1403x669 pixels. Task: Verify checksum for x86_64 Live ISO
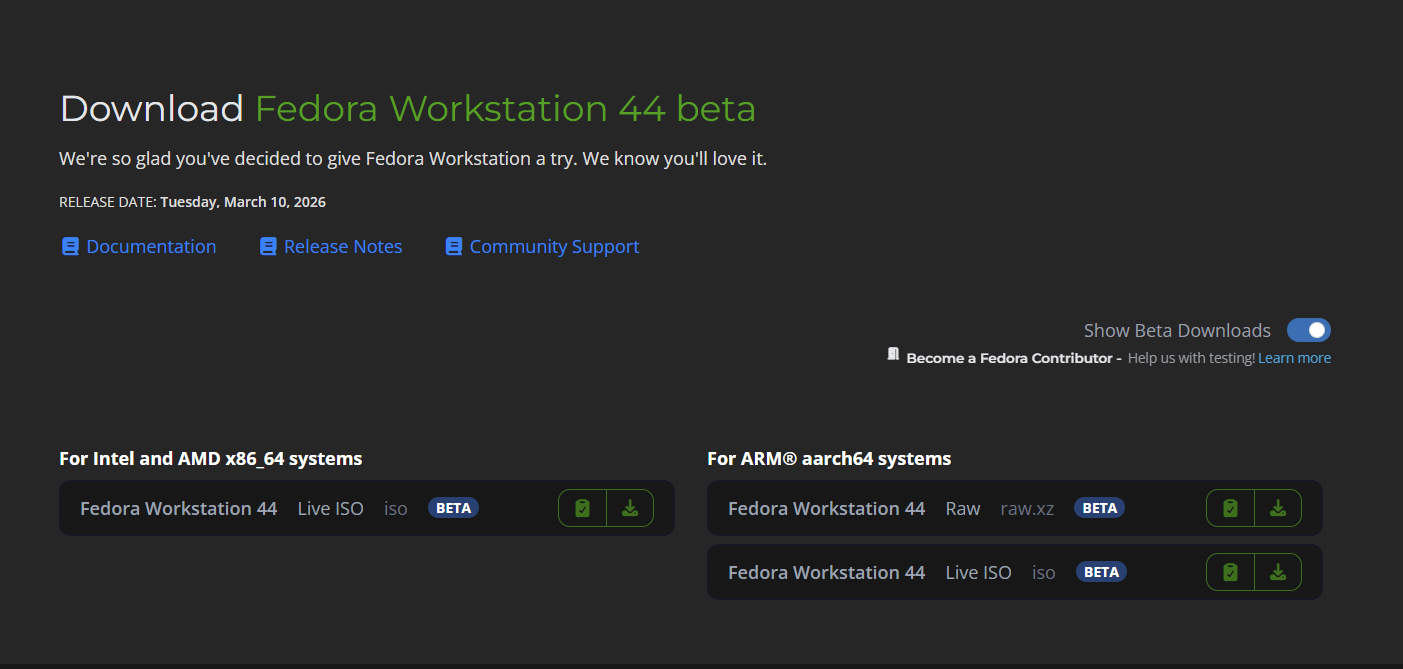(582, 508)
